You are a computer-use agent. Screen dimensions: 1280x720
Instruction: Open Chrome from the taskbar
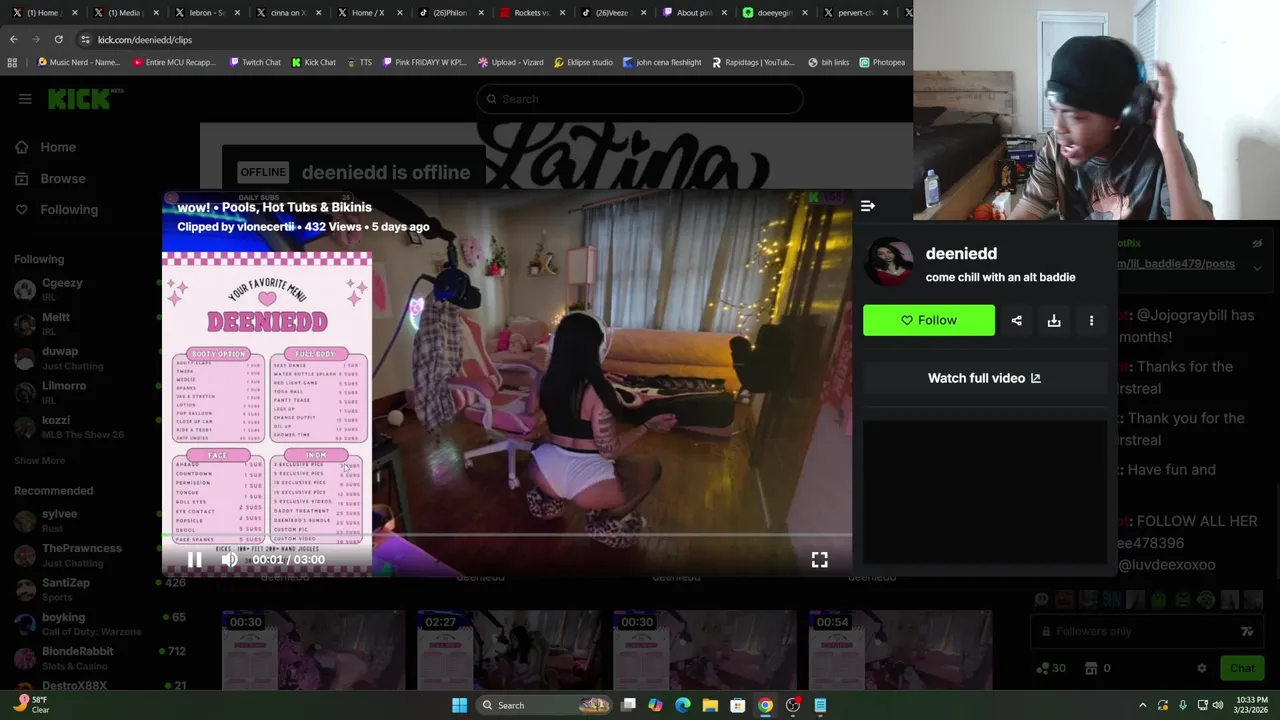click(x=765, y=705)
